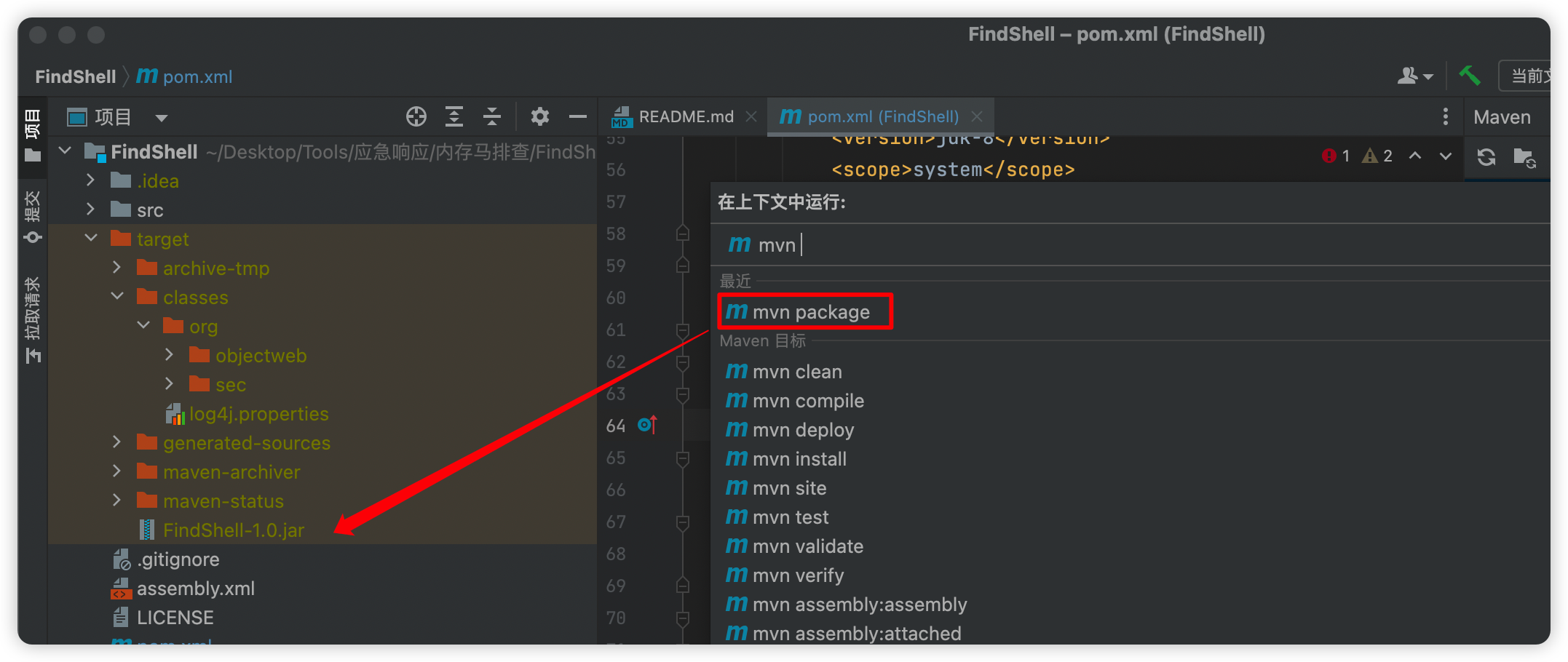Click the gutter override marker on line 64
Image resolution: width=1568 pixels, height=662 pixels.
(x=647, y=425)
